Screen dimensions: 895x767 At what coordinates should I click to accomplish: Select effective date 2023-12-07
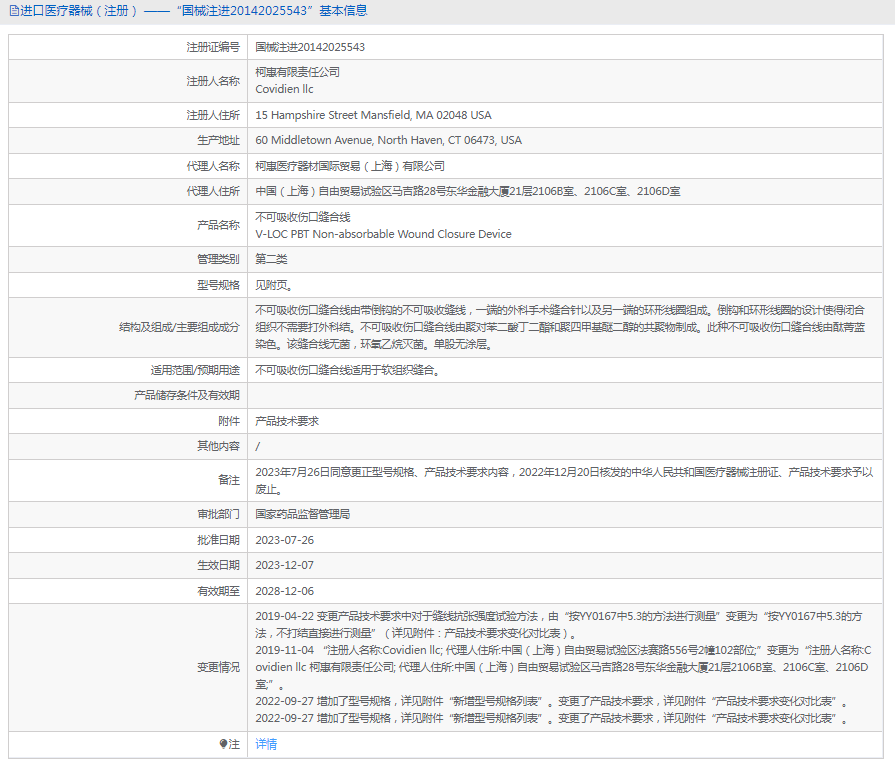pos(284,565)
